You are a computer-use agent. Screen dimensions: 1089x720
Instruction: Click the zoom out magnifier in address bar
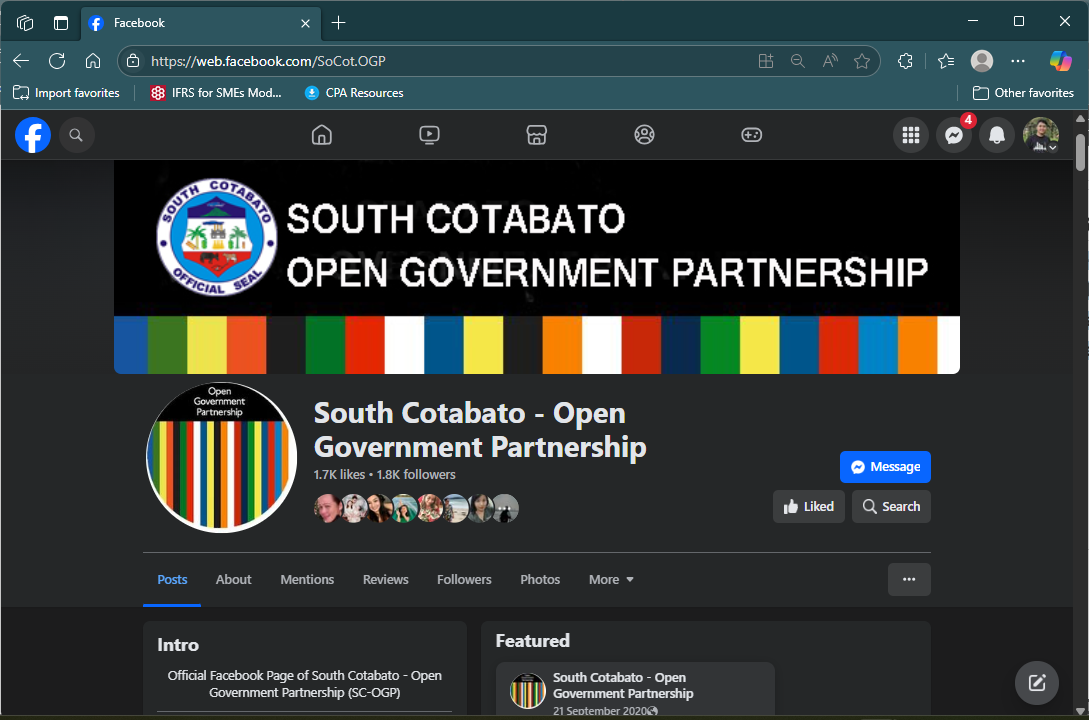pos(798,61)
